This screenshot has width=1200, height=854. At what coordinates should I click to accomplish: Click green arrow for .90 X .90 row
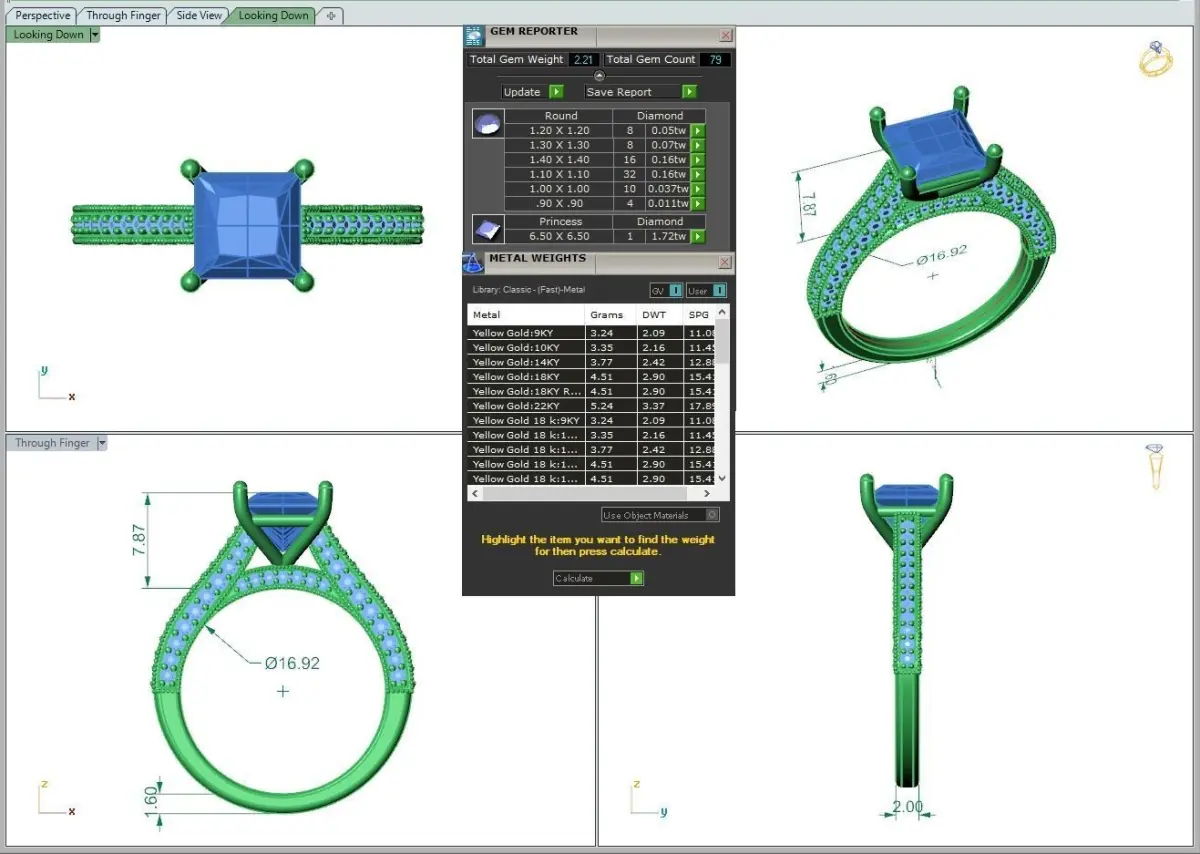(x=698, y=204)
